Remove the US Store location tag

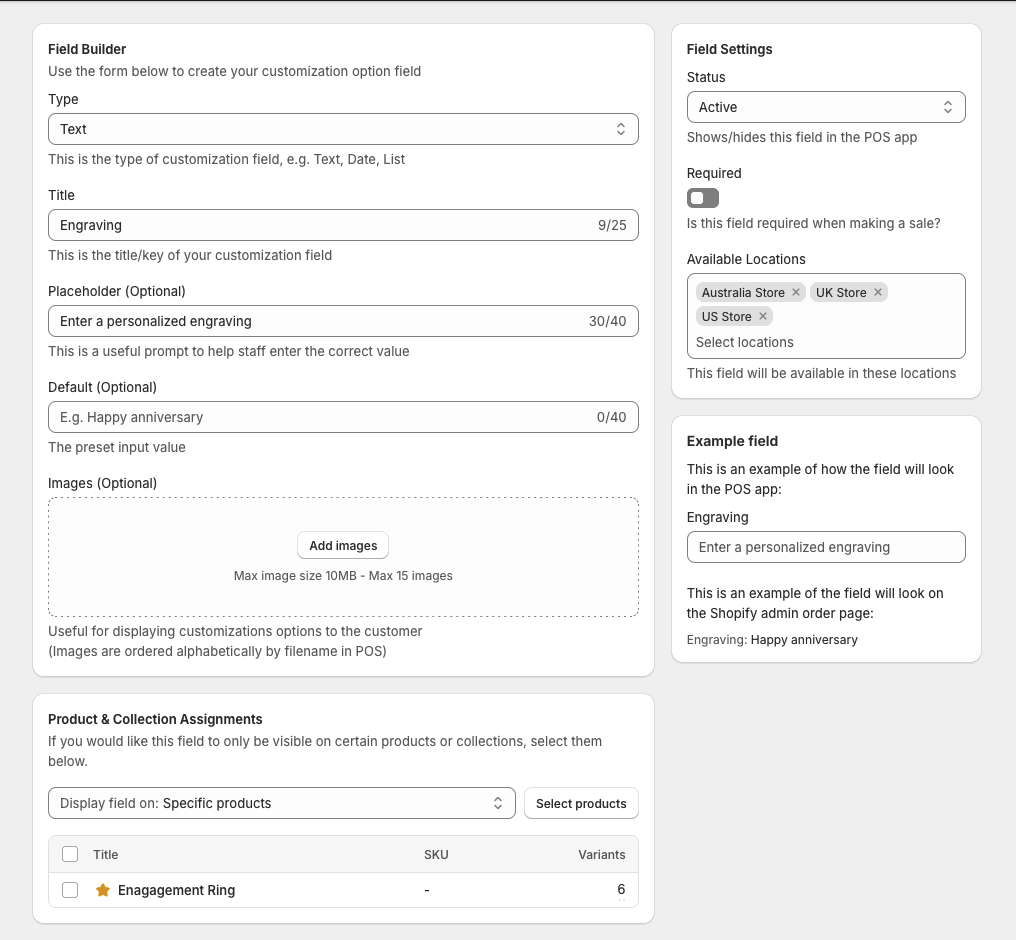click(762, 316)
